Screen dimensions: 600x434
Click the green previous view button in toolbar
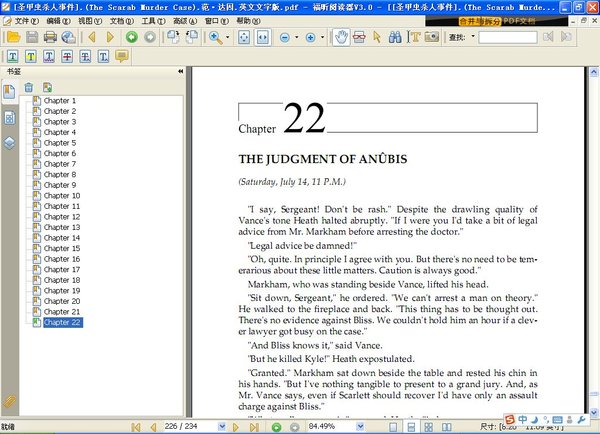132,37
